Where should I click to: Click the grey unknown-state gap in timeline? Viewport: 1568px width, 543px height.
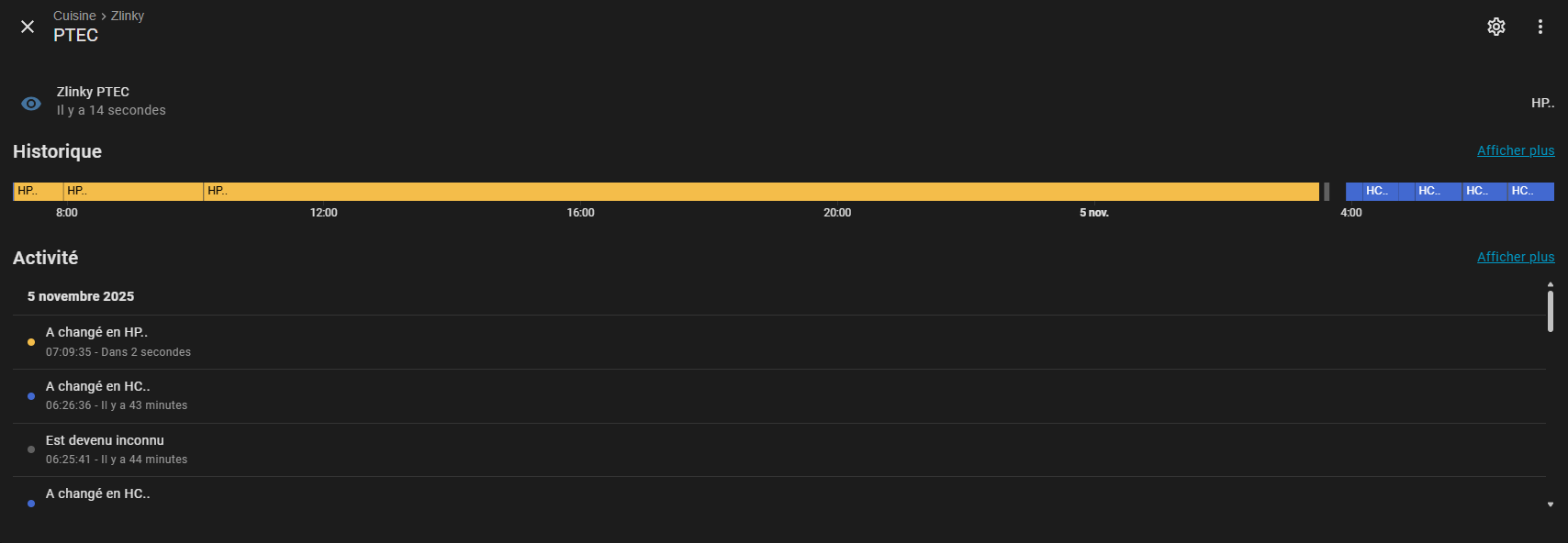point(1327,191)
